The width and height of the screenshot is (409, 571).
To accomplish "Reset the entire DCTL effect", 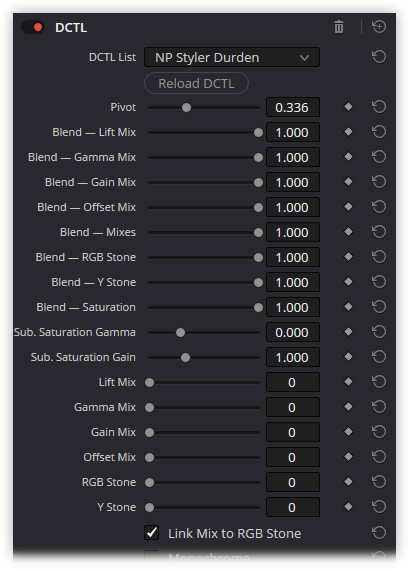I will coord(379,27).
